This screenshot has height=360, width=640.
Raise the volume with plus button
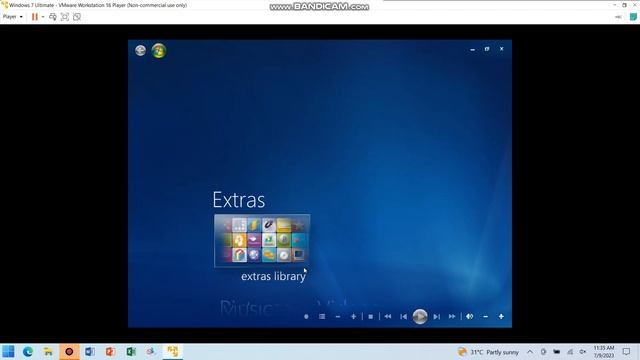(501, 316)
